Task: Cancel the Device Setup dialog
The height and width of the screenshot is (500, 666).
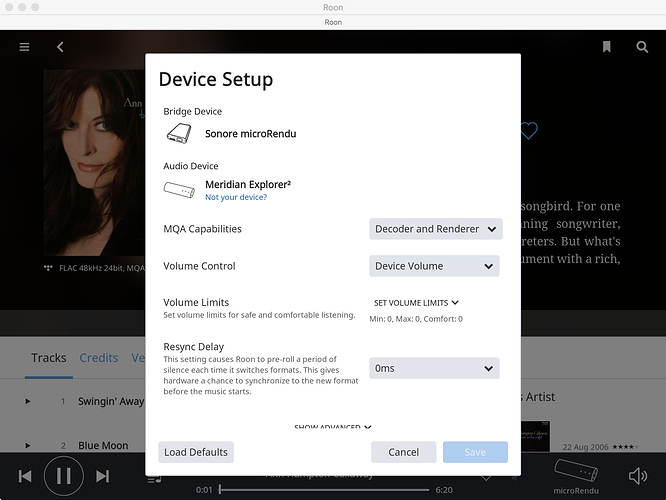Action: click(x=404, y=452)
